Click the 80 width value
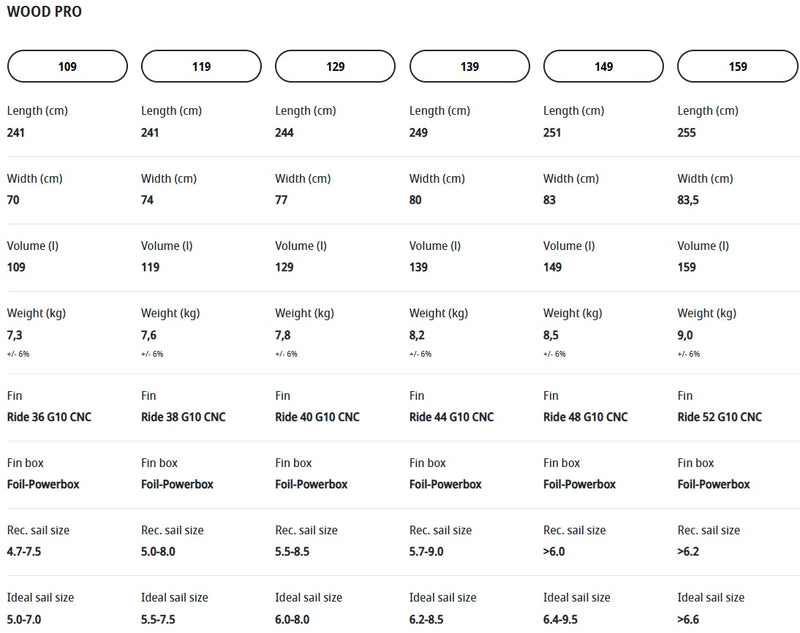Viewport: 800px width, 633px height. pos(416,200)
